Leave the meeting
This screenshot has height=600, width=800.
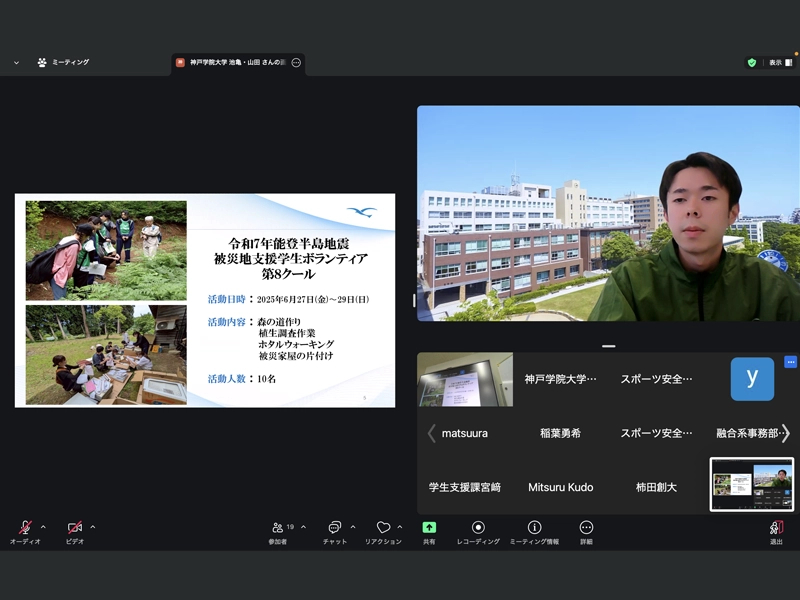coord(776,530)
